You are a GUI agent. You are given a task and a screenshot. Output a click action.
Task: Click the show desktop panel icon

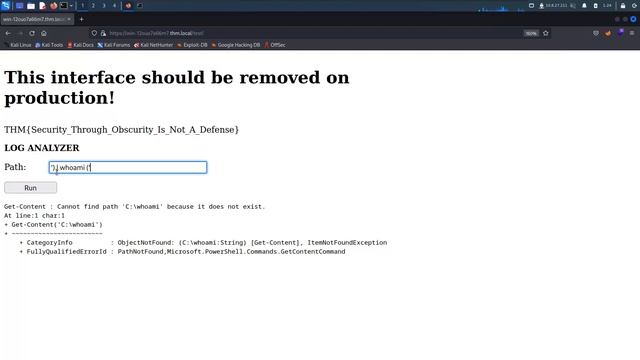pos(19,6)
